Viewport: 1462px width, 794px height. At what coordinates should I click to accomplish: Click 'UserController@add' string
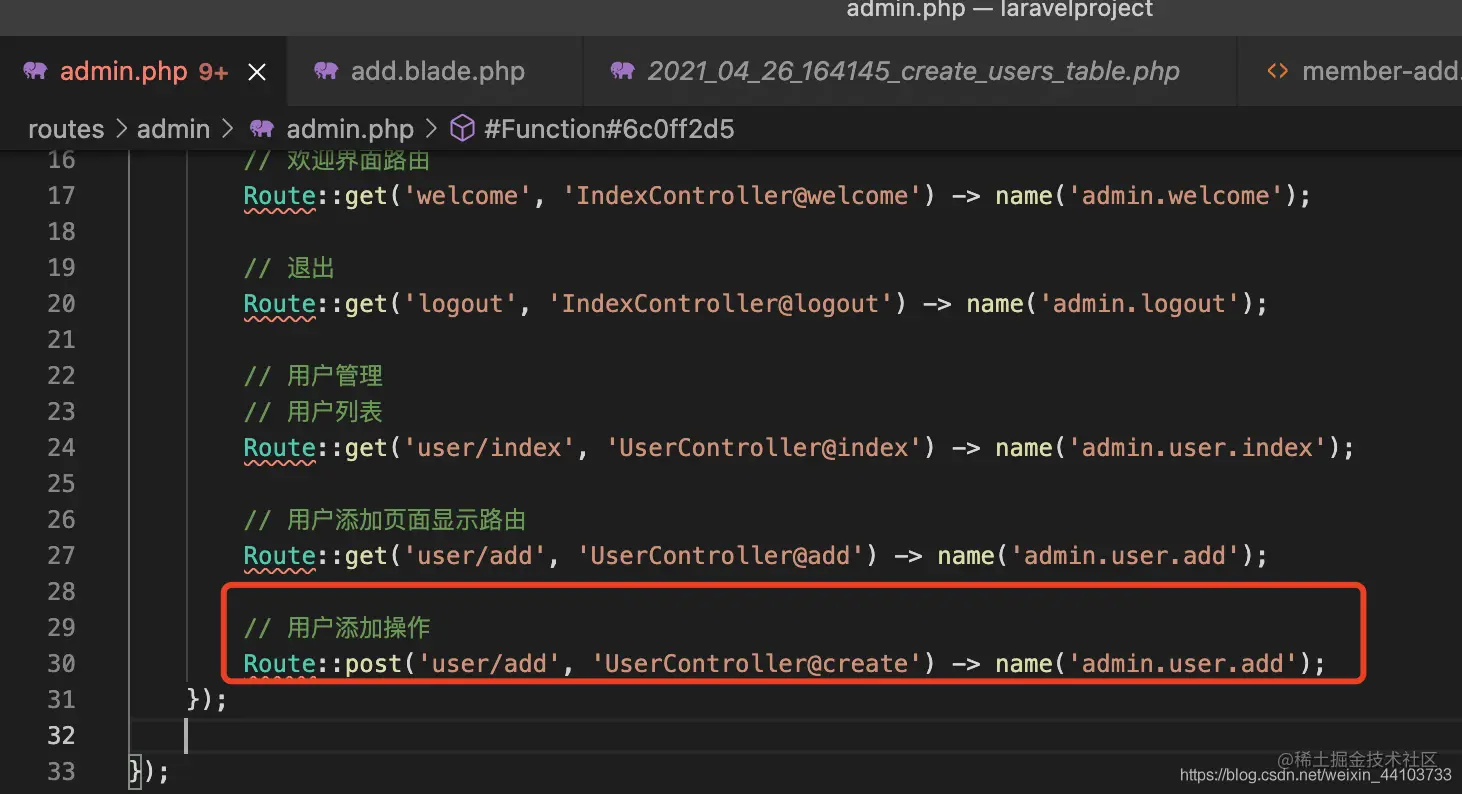click(x=720, y=555)
